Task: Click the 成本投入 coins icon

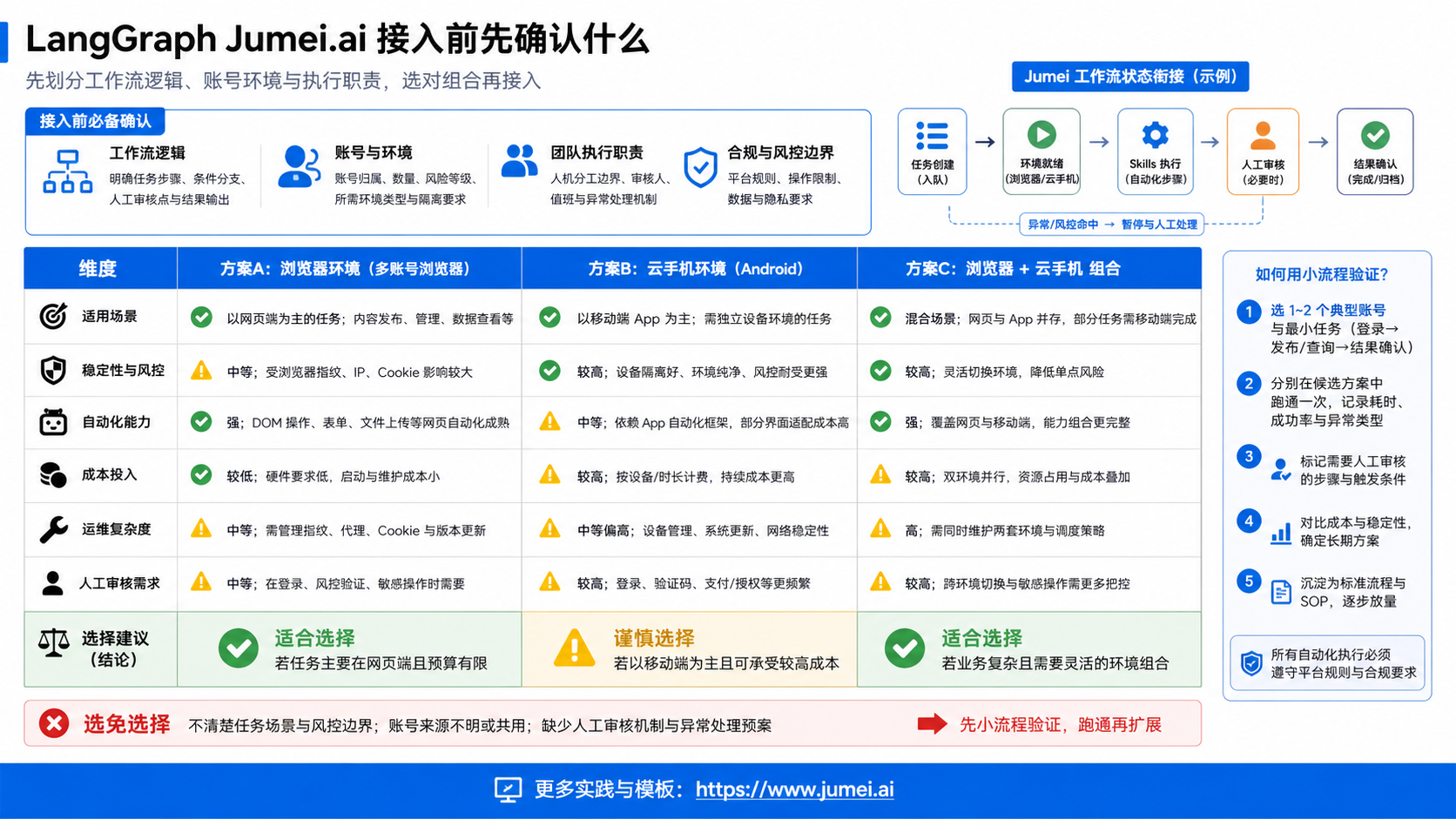Action: click(53, 475)
